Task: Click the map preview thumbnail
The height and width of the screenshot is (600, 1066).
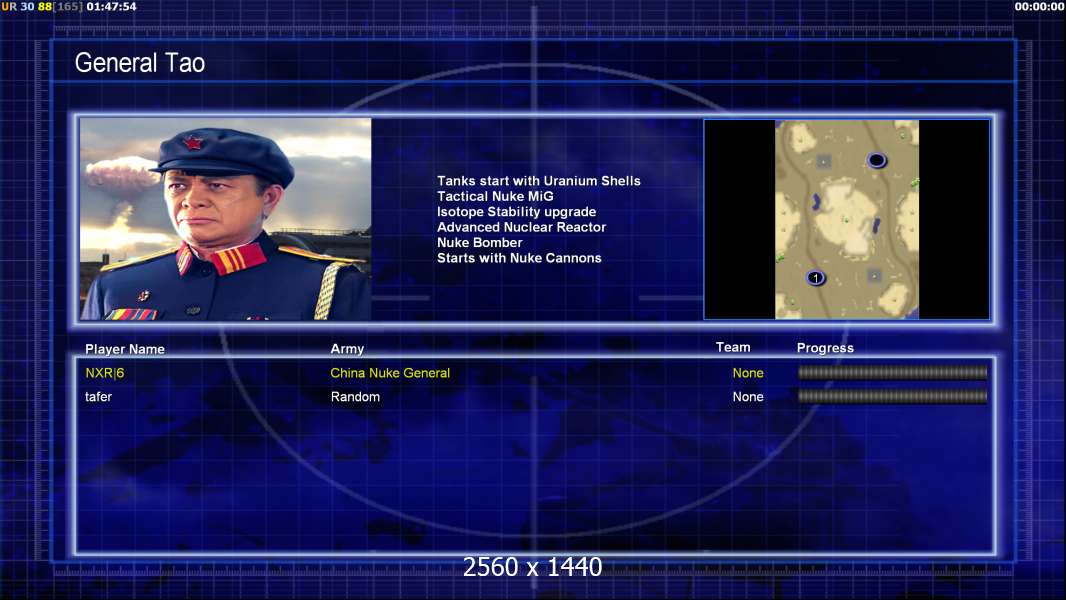Action: (846, 219)
